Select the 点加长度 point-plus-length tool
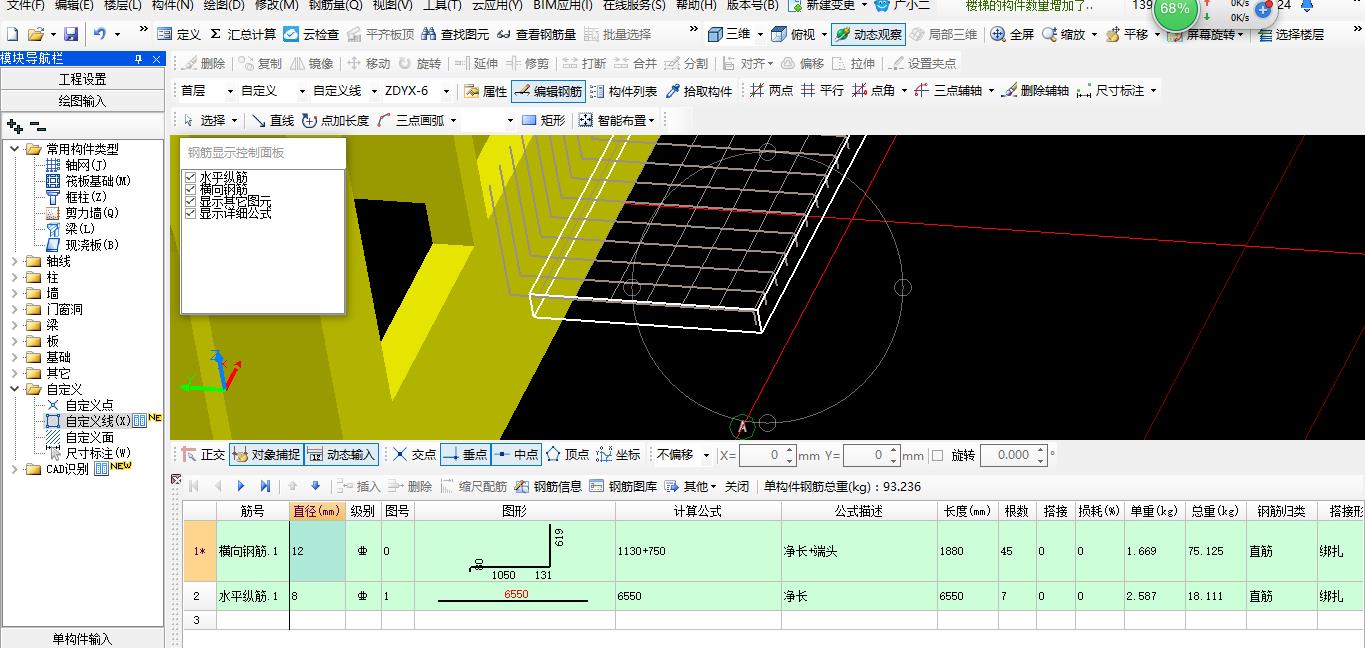Viewport: 1365px width, 648px height. (335, 120)
